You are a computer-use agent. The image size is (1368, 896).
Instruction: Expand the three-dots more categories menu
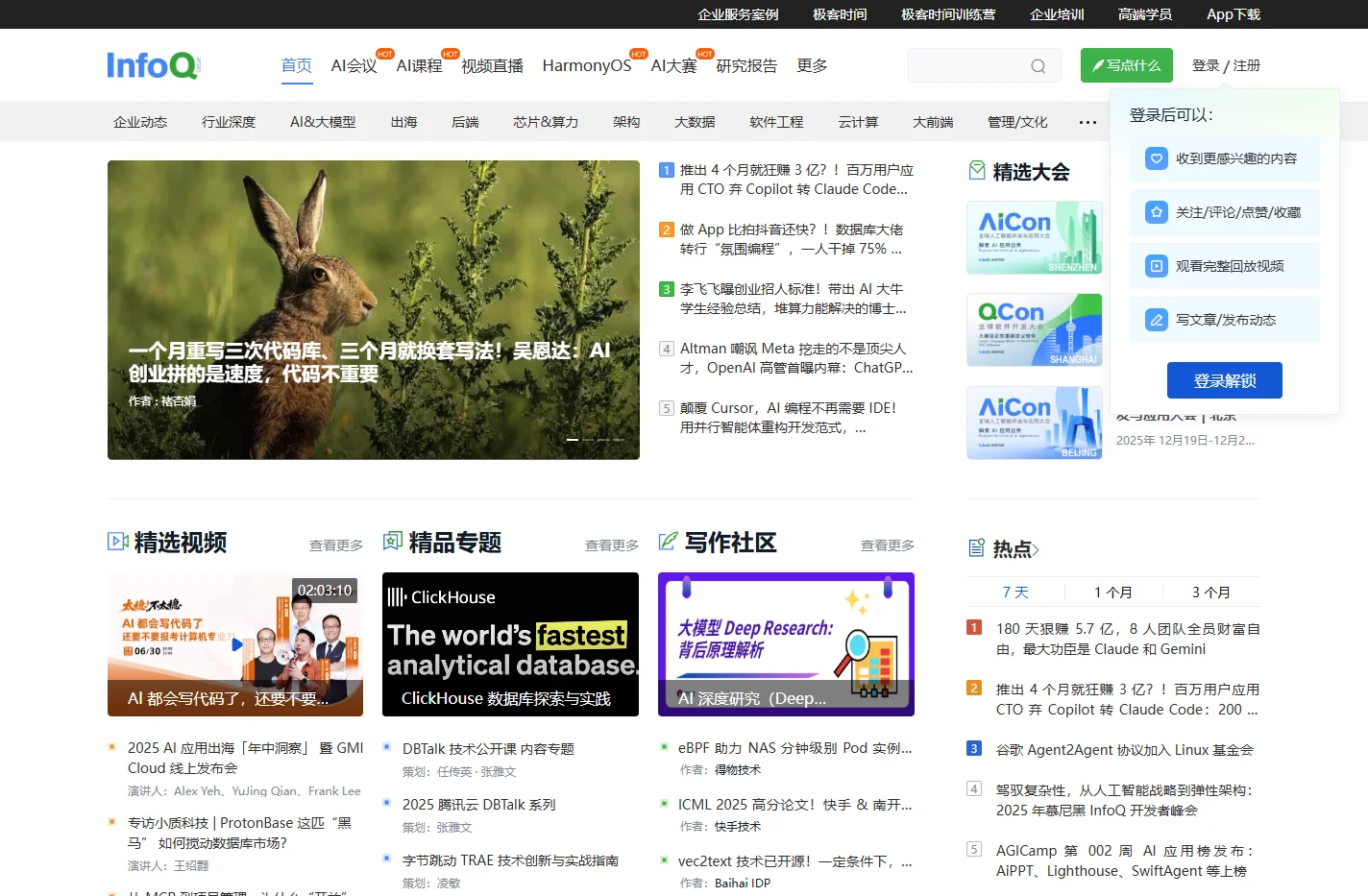click(1087, 122)
